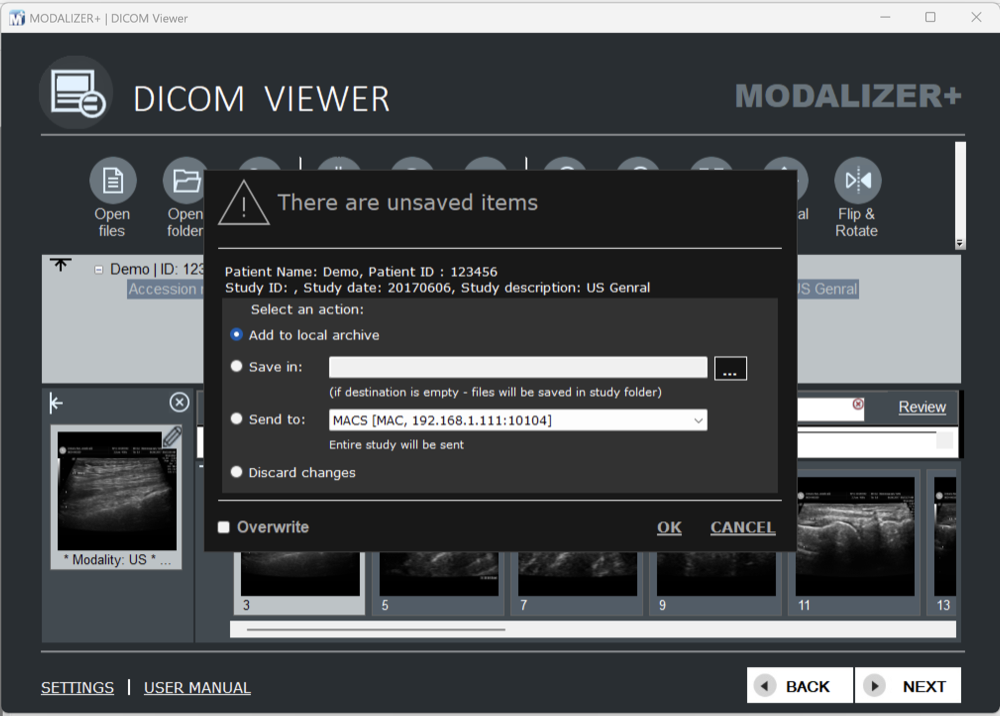Click the '(if destination is empty' hint text
Screen dimensions: 1000x716
click(x=495, y=392)
